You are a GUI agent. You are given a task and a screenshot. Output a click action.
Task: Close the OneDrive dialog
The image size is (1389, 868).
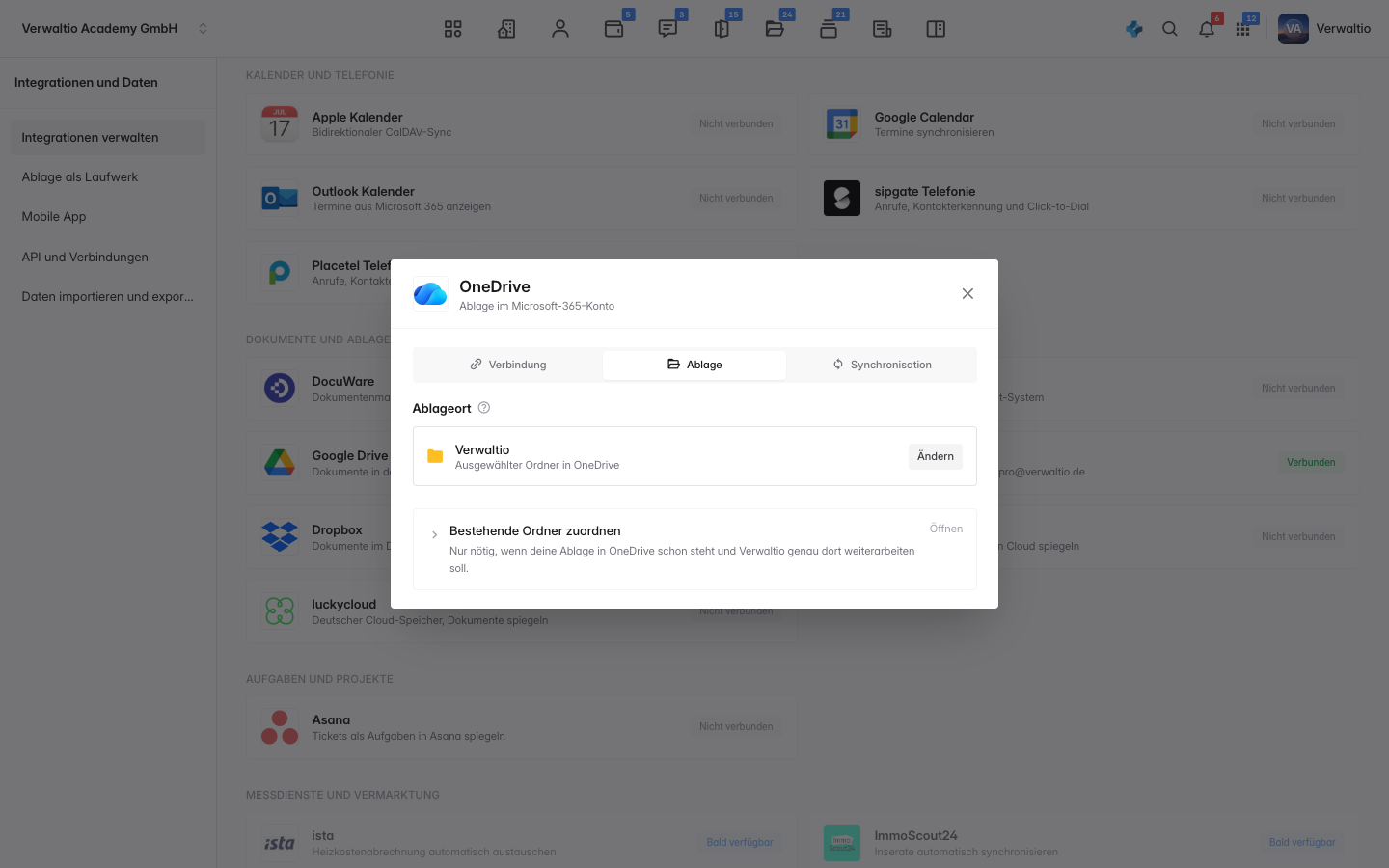(x=967, y=294)
